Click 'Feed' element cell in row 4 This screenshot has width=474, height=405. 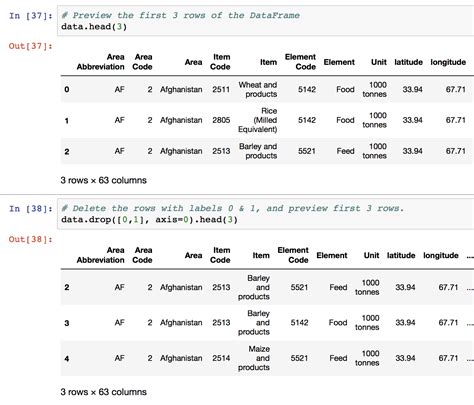pyautogui.click(x=338, y=358)
